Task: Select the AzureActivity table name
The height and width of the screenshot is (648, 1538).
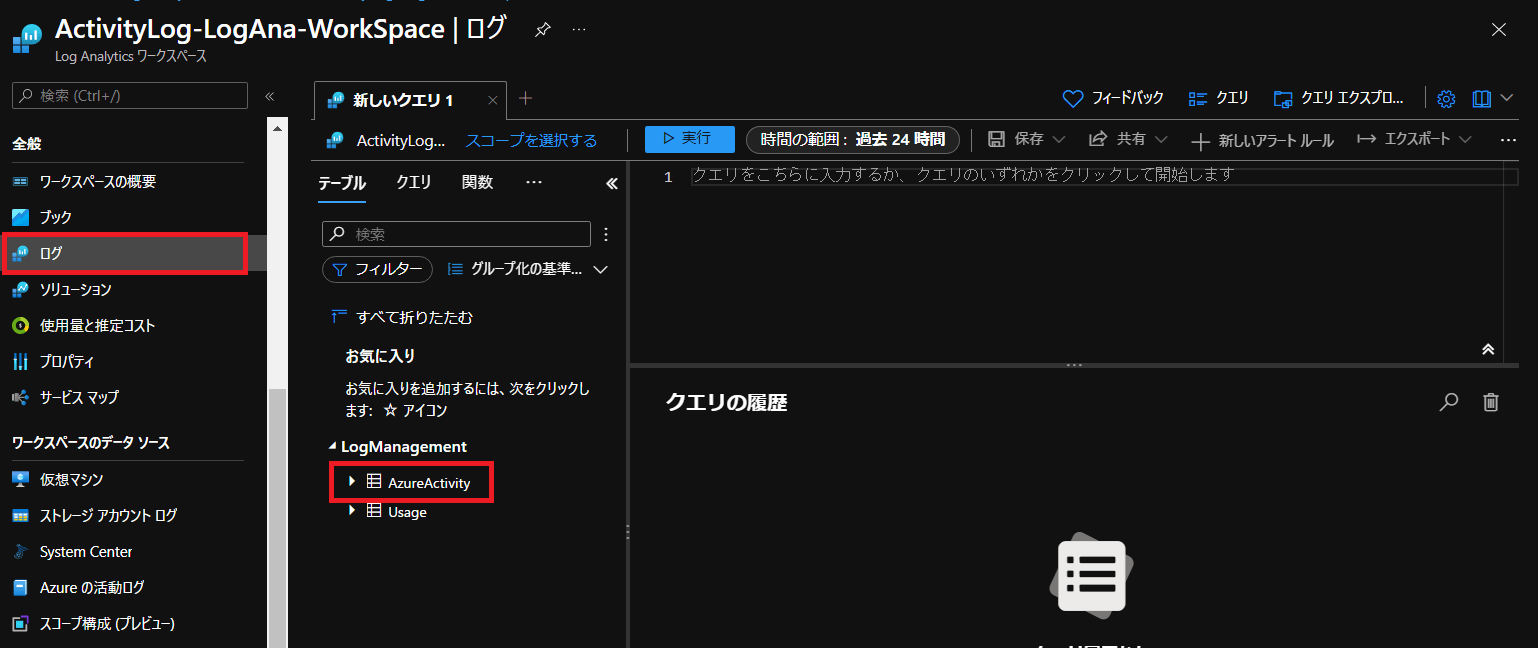Action: pos(429,483)
